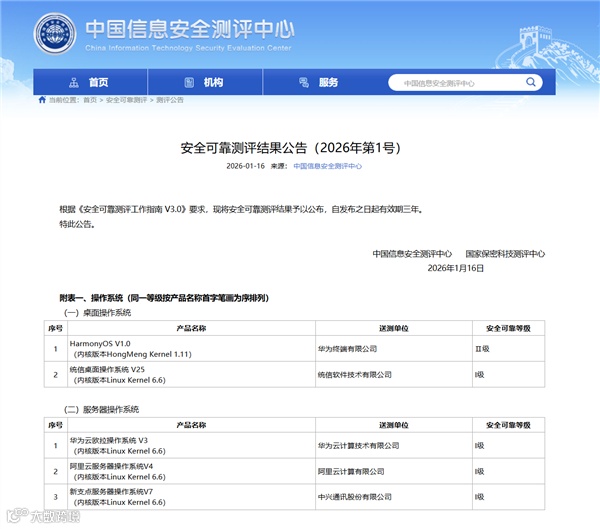Select the Ⅱ级 rating for HarmonyOS
The image size is (600, 529).
coord(509,349)
